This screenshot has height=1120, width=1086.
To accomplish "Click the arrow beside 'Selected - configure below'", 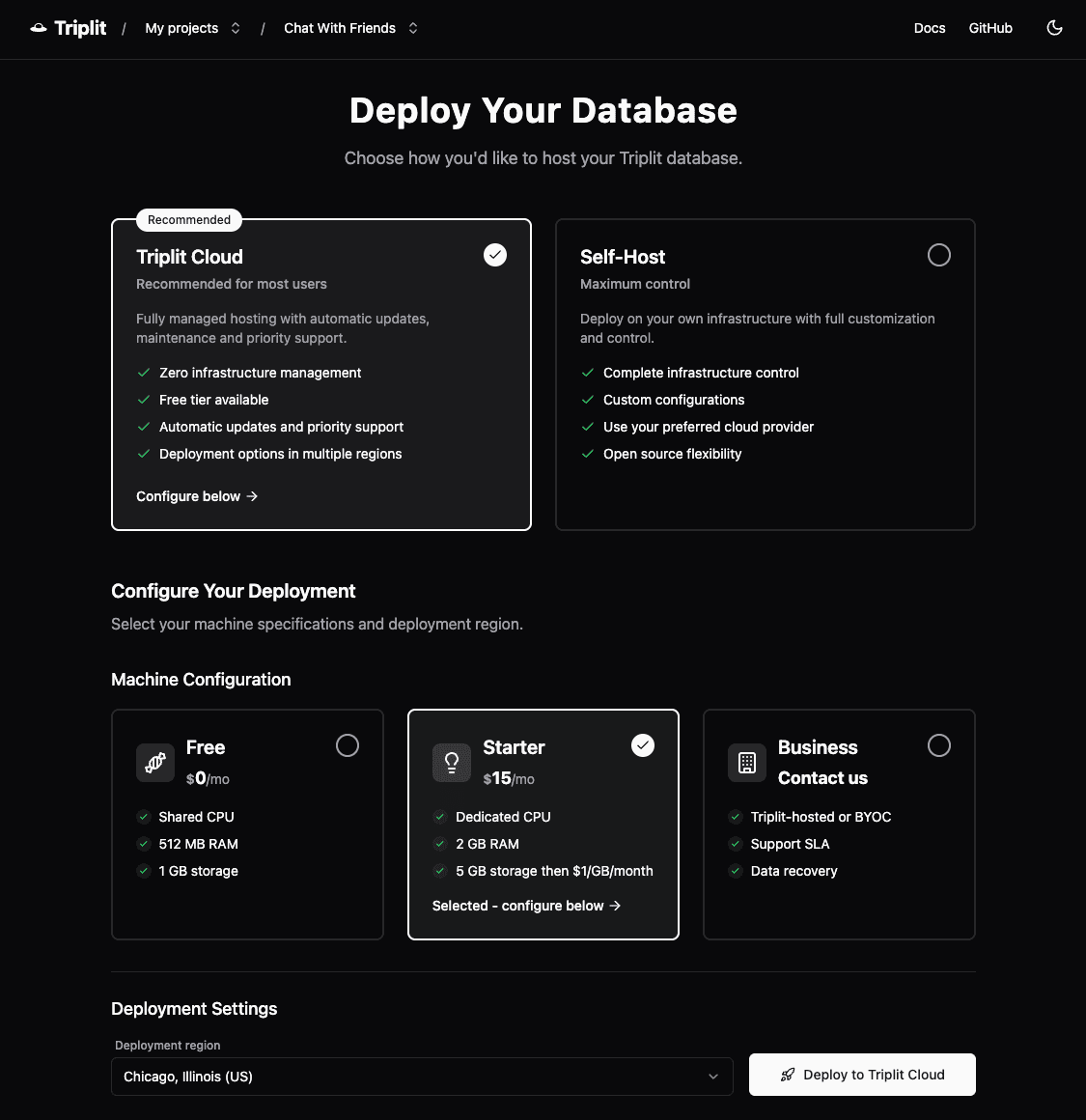I will pos(614,906).
